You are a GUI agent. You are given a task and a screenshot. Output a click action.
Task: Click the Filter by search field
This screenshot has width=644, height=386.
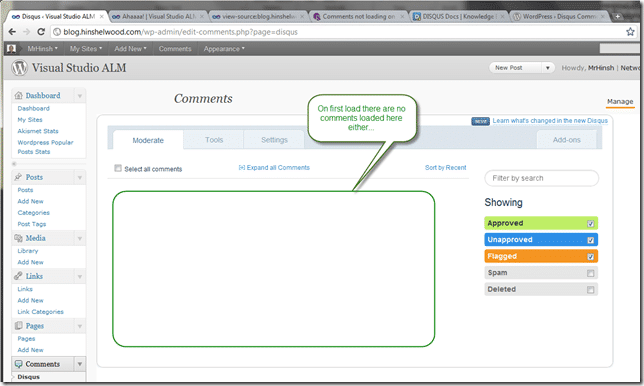(x=541, y=178)
